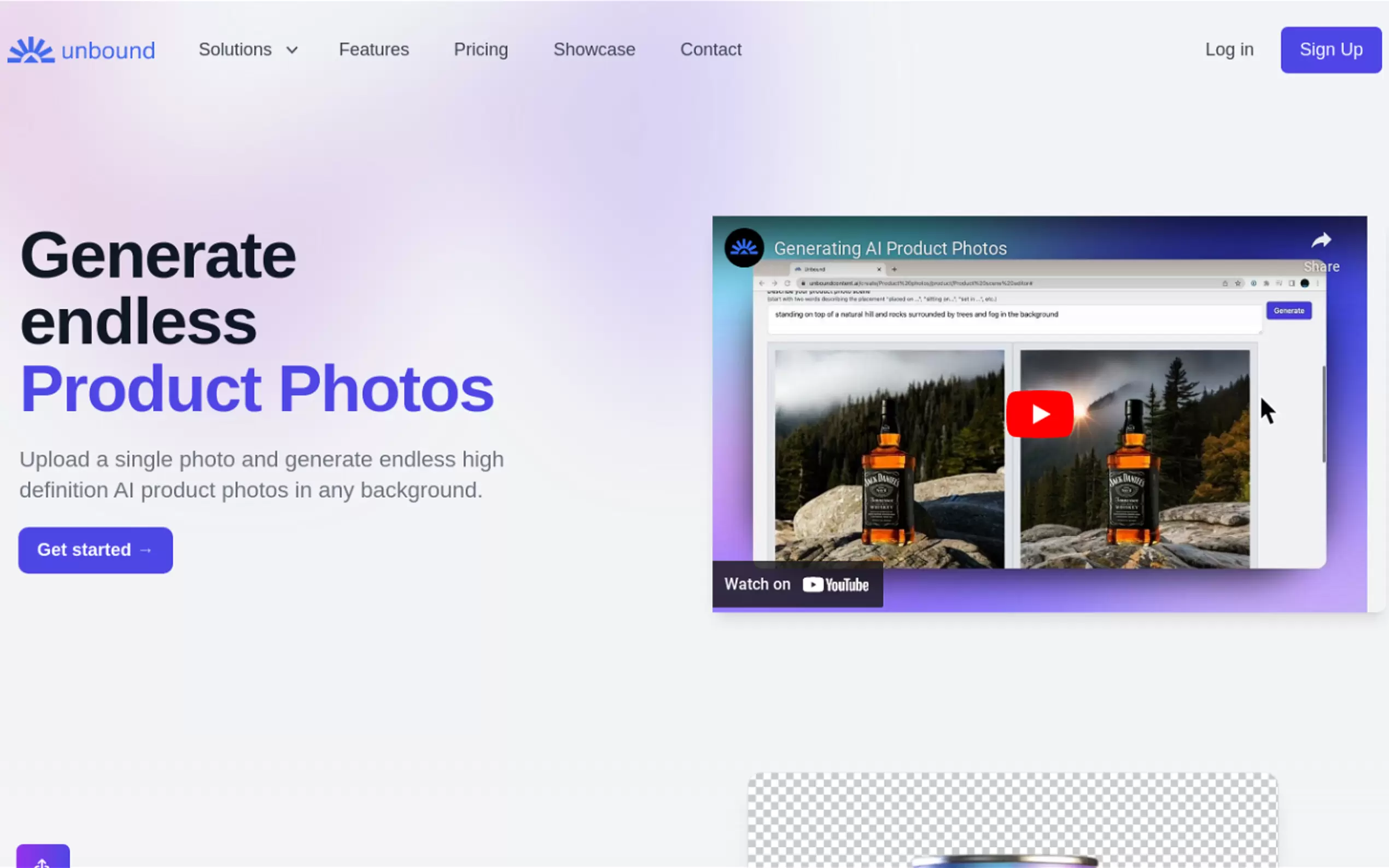Open the unbound channel avatar on video
The height and width of the screenshot is (868, 1389).
point(744,248)
